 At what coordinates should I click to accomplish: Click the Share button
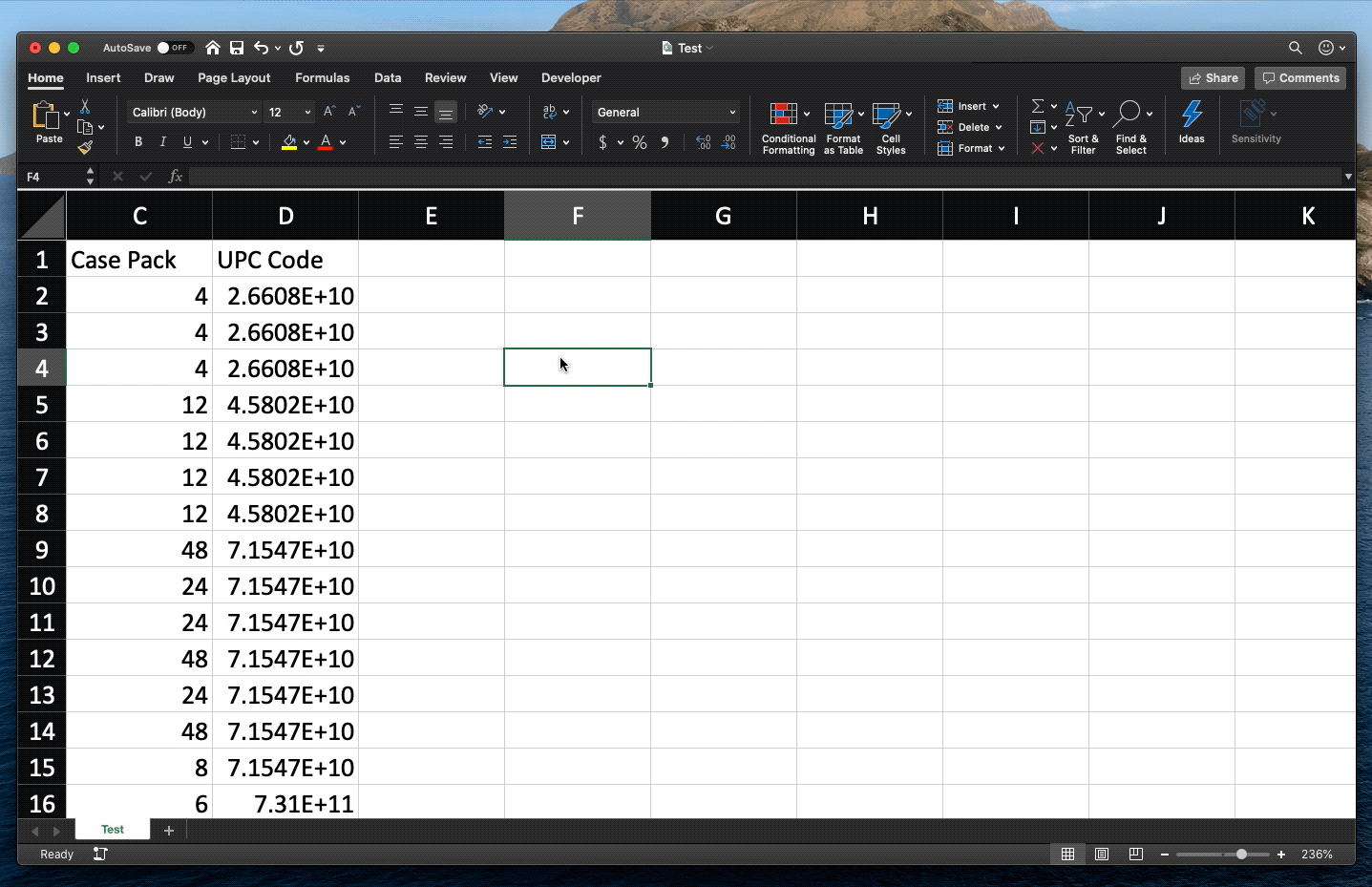click(1213, 78)
